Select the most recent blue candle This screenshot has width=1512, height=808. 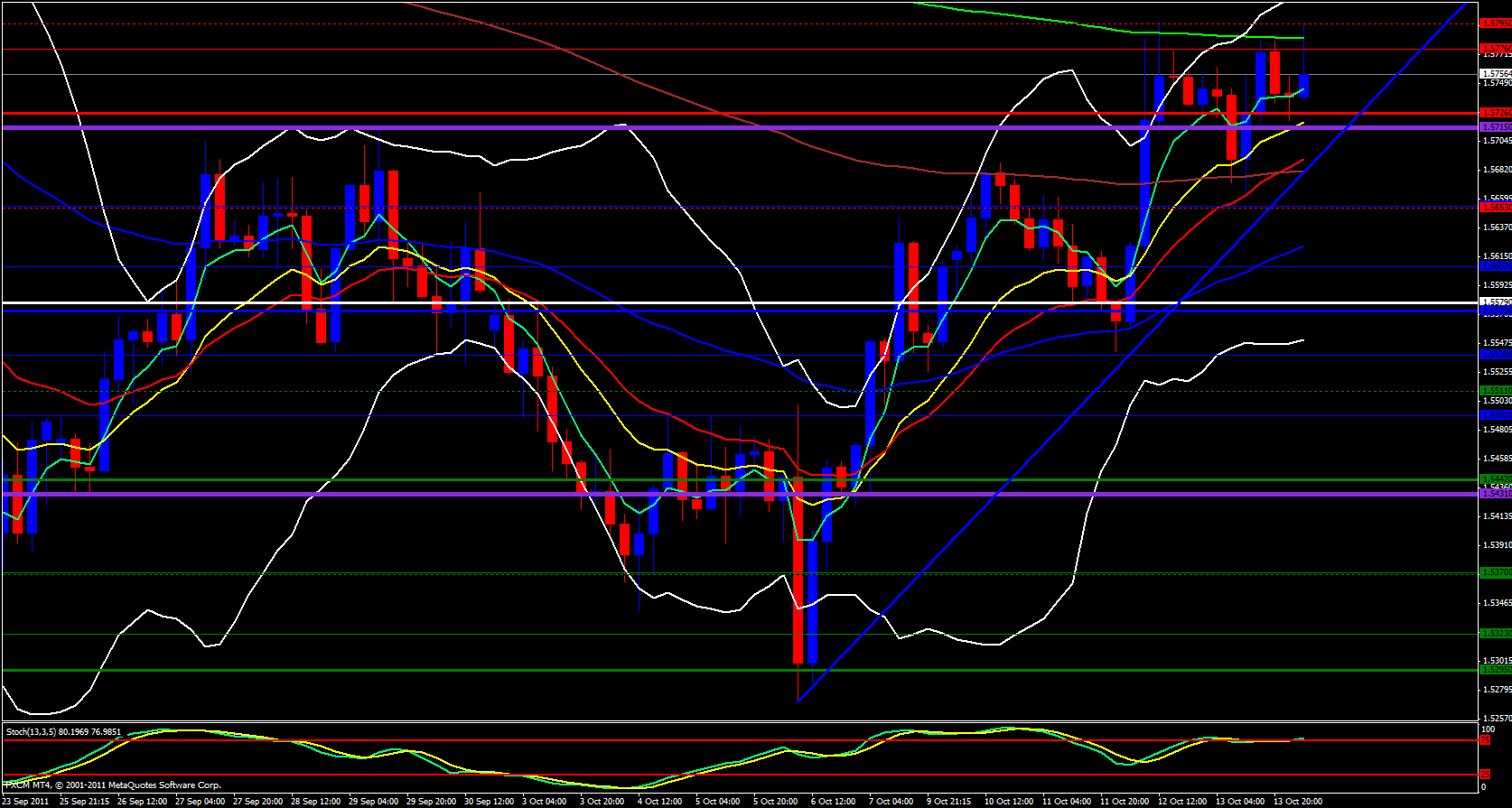coord(1304,86)
